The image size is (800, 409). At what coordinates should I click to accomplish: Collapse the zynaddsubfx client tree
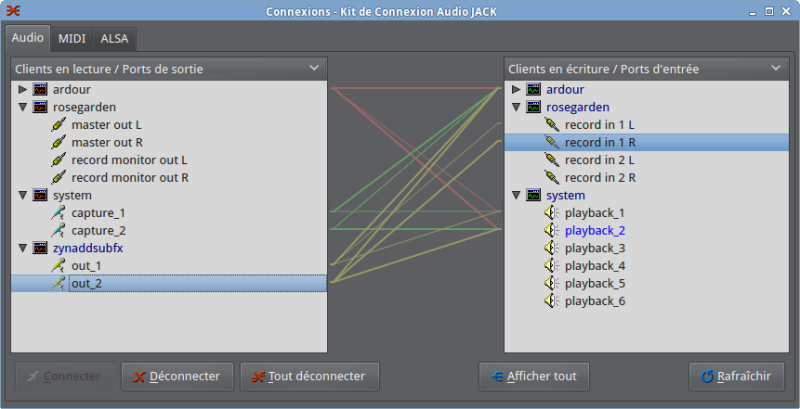pyautogui.click(x=22, y=248)
